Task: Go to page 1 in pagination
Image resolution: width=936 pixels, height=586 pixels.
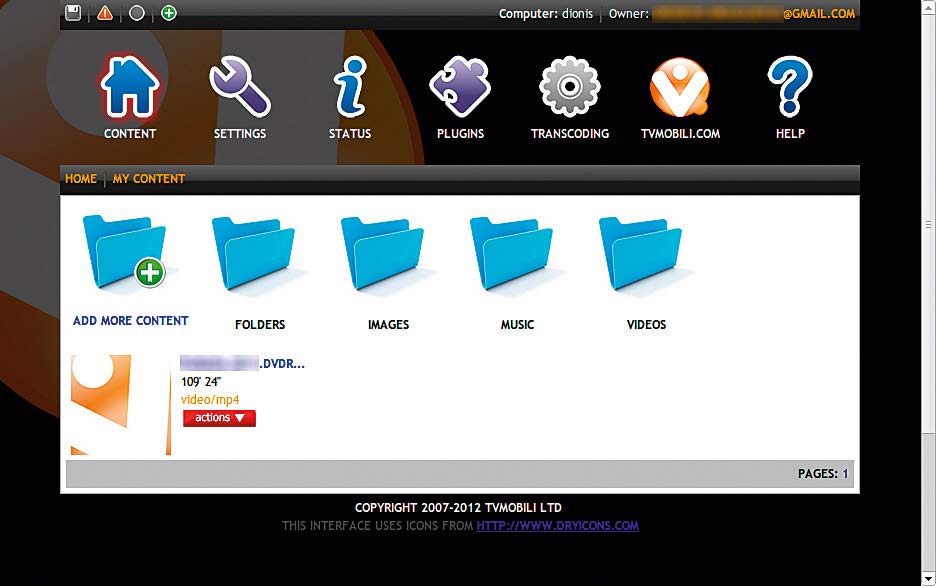Action: 845,474
